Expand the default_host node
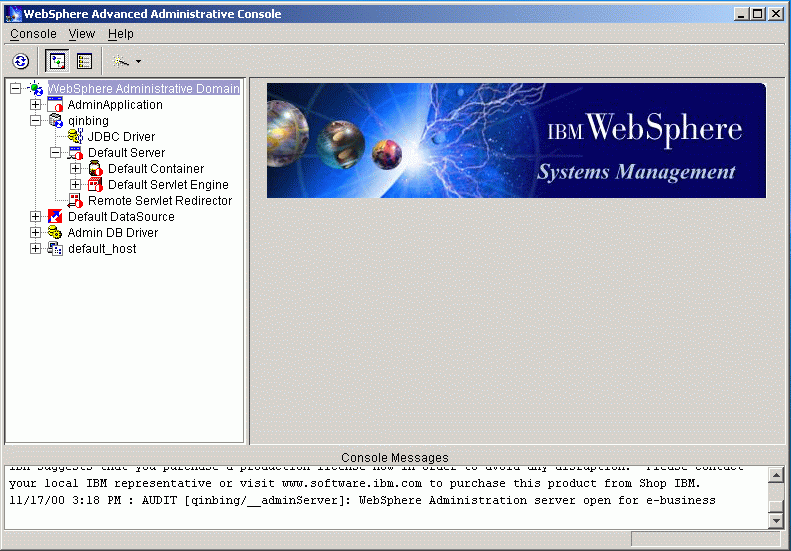 pyautogui.click(x=35, y=249)
